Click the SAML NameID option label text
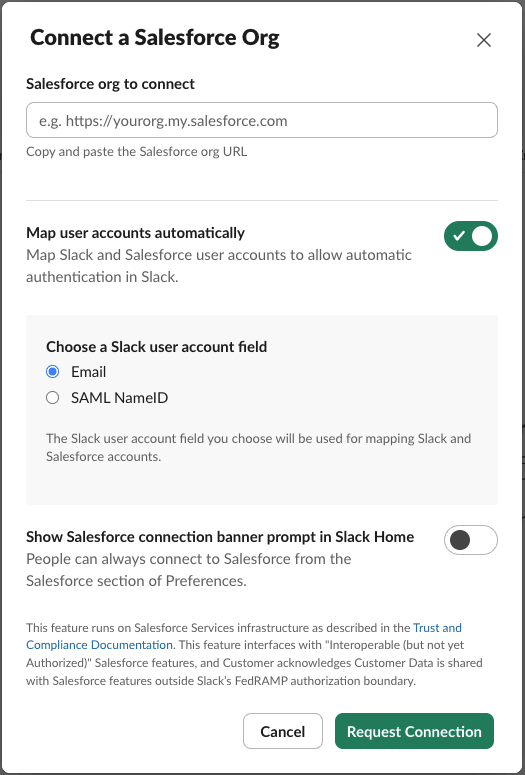The height and width of the screenshot is (775, 525). (120, 398)
